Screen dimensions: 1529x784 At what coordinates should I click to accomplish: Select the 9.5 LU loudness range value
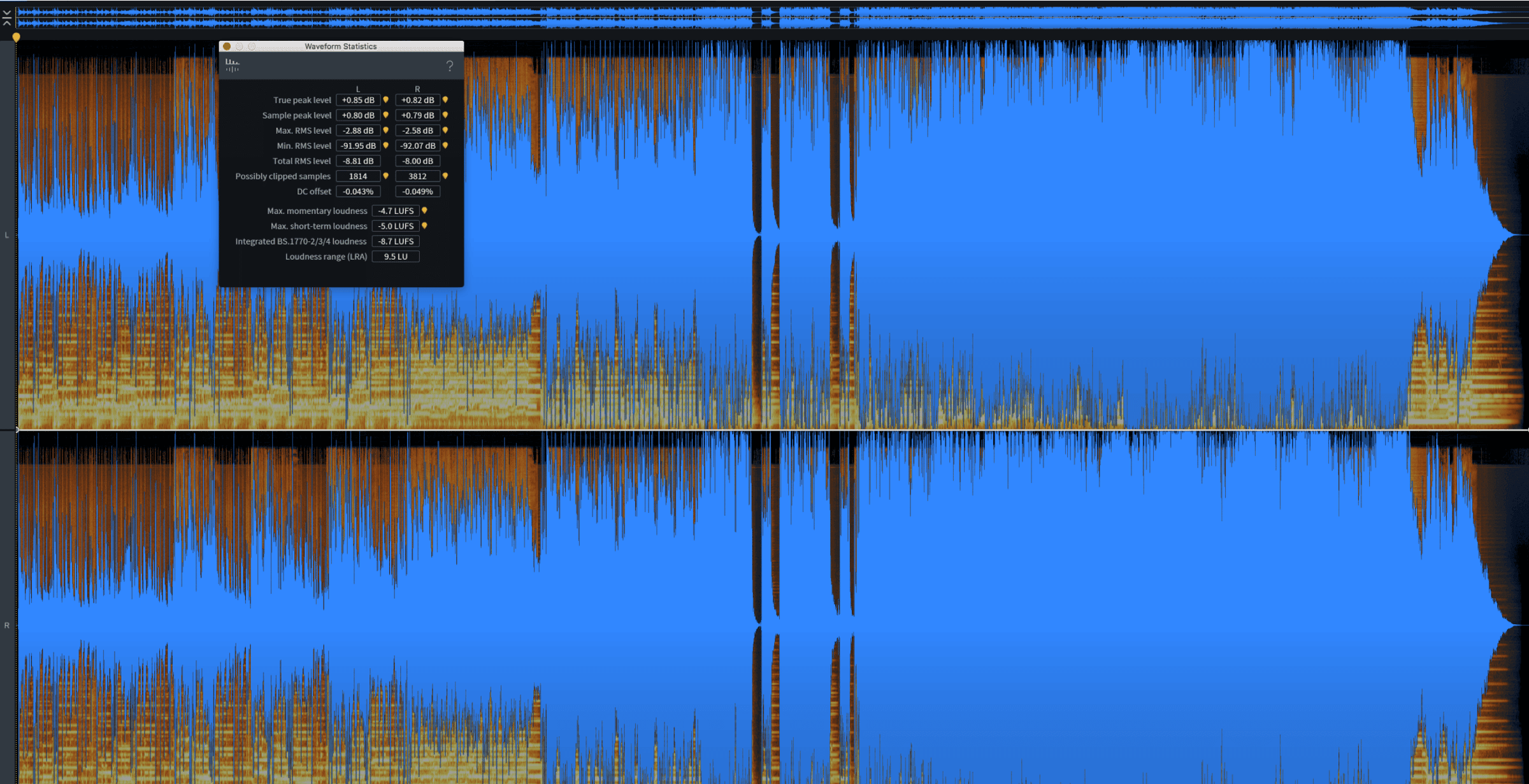pos(396,257)
